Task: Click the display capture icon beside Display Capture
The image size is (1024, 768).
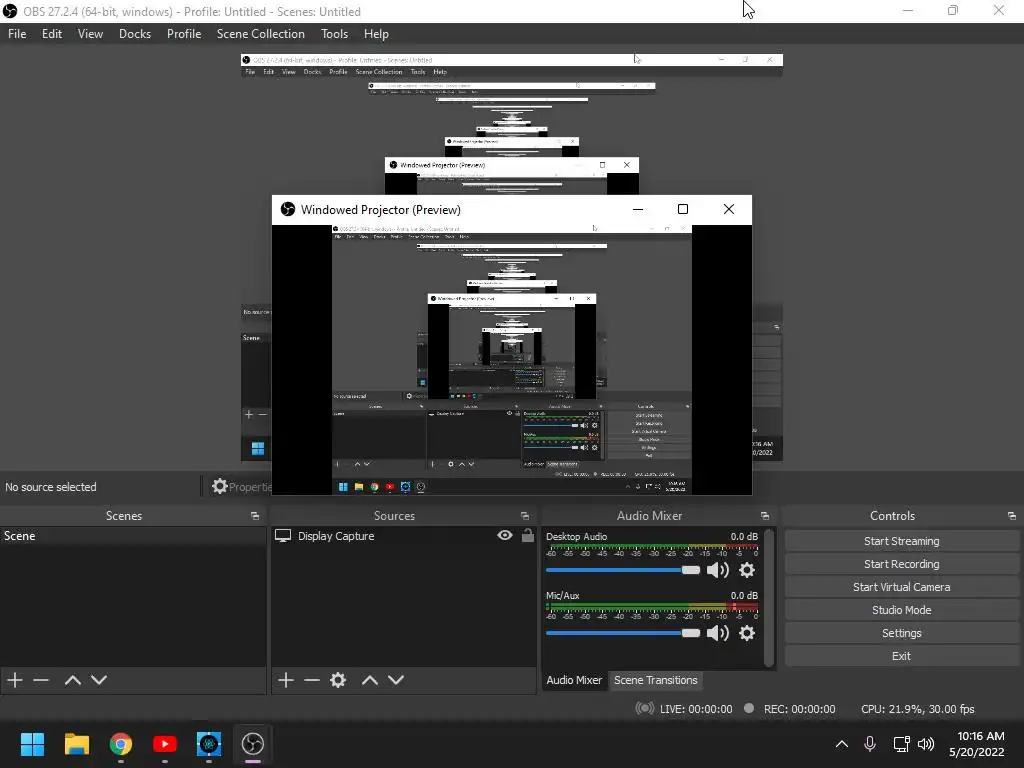Action: coord(283,536)
